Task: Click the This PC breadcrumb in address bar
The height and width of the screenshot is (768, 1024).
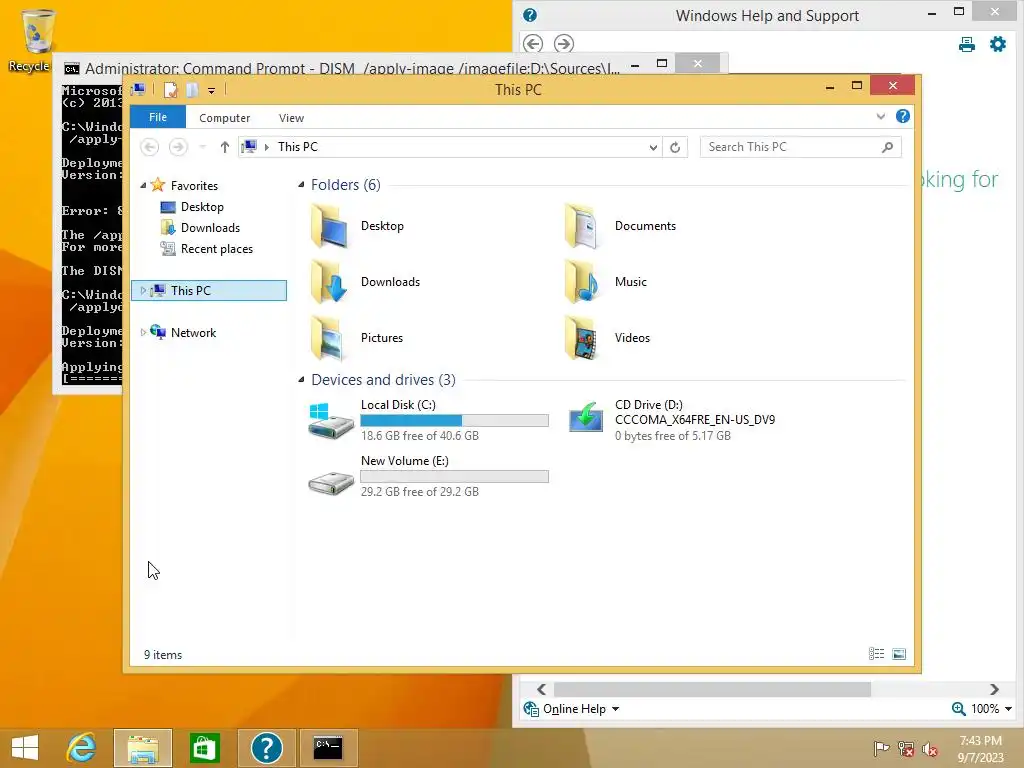Action: point(298,147)
